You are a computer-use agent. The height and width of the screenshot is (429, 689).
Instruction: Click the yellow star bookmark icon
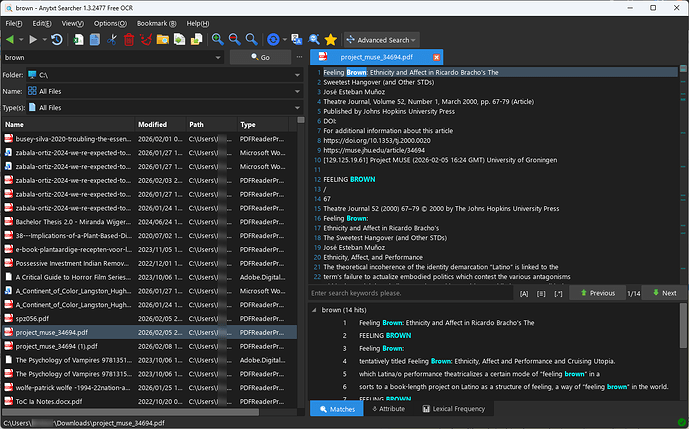pos(331,39)
